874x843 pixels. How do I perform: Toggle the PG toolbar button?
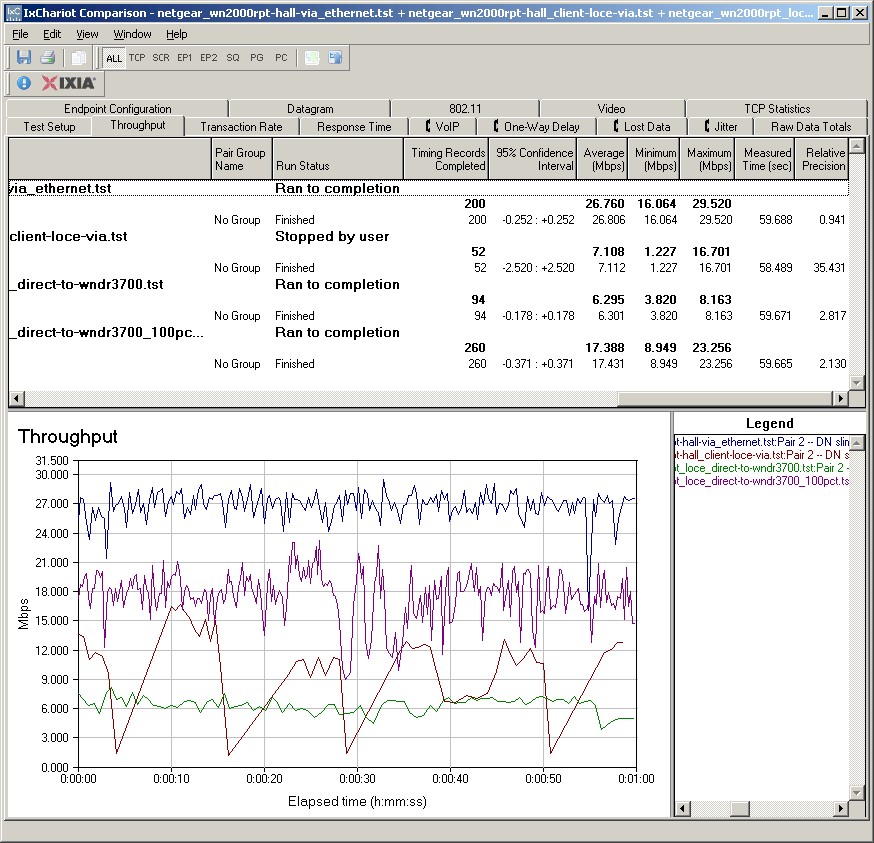[x=257, y=57]
